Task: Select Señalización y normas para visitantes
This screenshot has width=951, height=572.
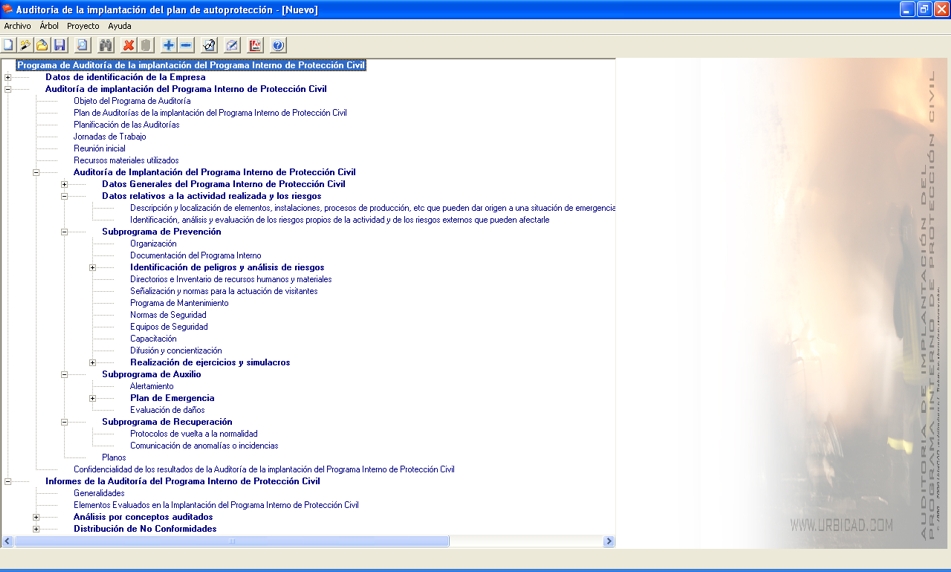Action: point(224,291)
